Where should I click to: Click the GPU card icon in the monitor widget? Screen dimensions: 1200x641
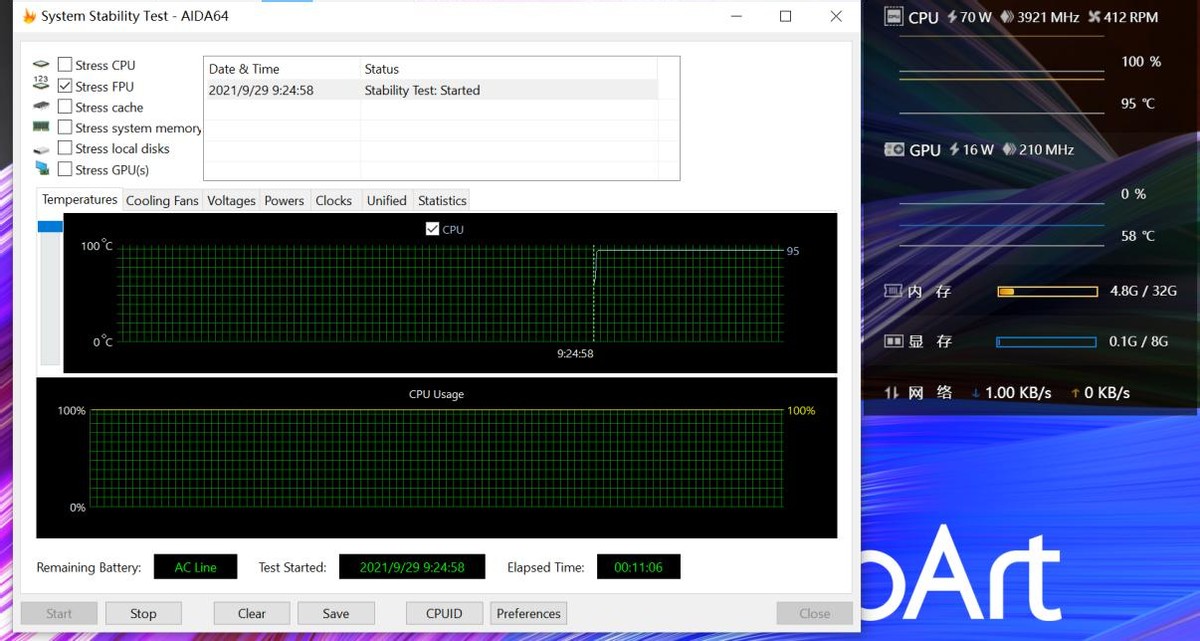point(894,149)
